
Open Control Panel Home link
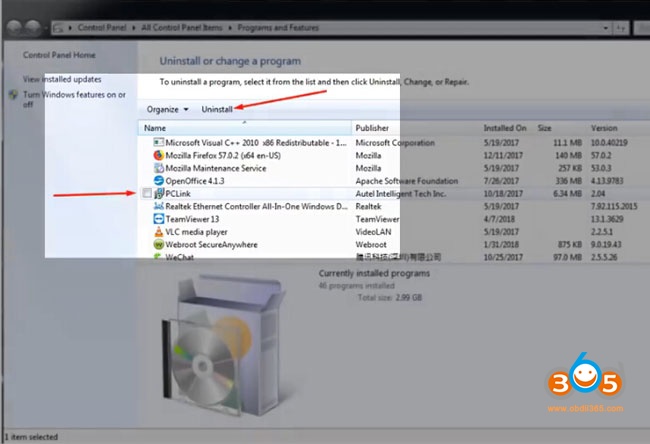59,55
